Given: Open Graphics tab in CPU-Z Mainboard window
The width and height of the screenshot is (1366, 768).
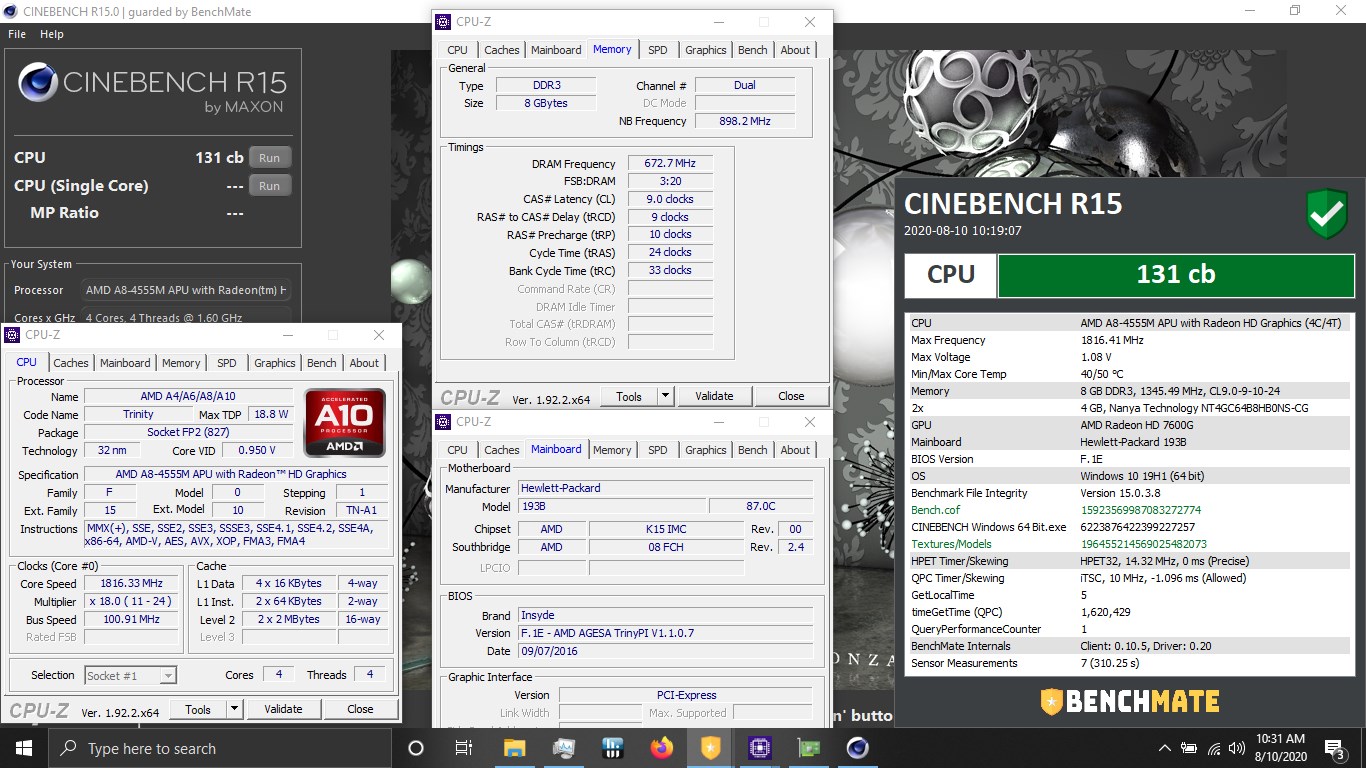Looking at the screenshot, I should (x=706, y=450).
